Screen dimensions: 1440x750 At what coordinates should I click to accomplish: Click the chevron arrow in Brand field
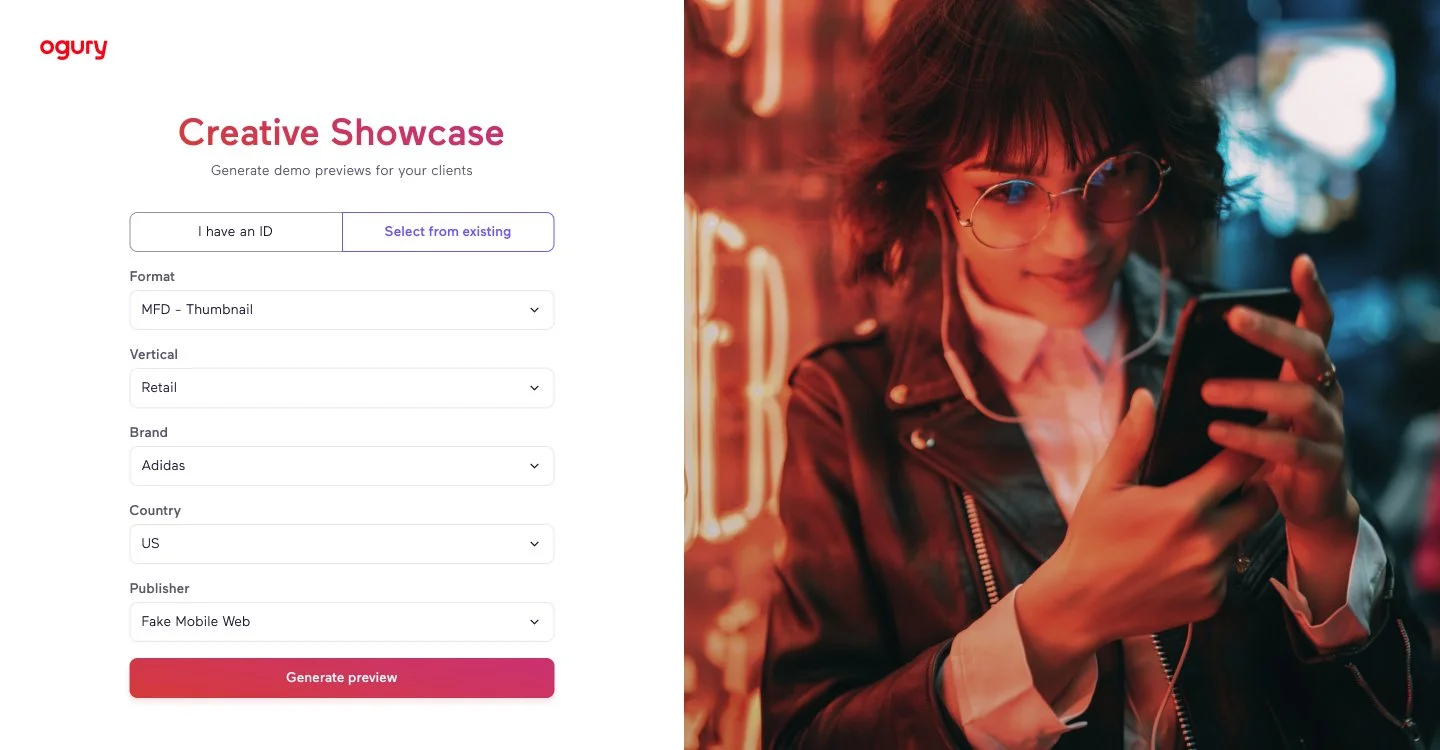click(x=534, y=466)
